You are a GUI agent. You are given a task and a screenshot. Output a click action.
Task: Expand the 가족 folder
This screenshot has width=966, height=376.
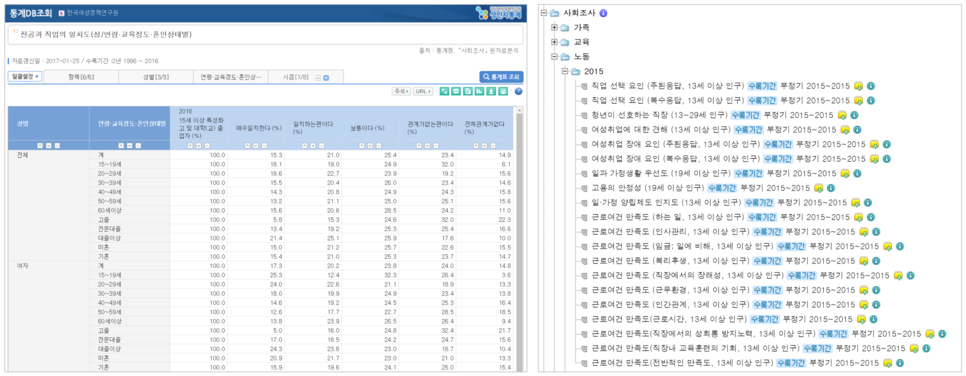[x=554, y=28]
